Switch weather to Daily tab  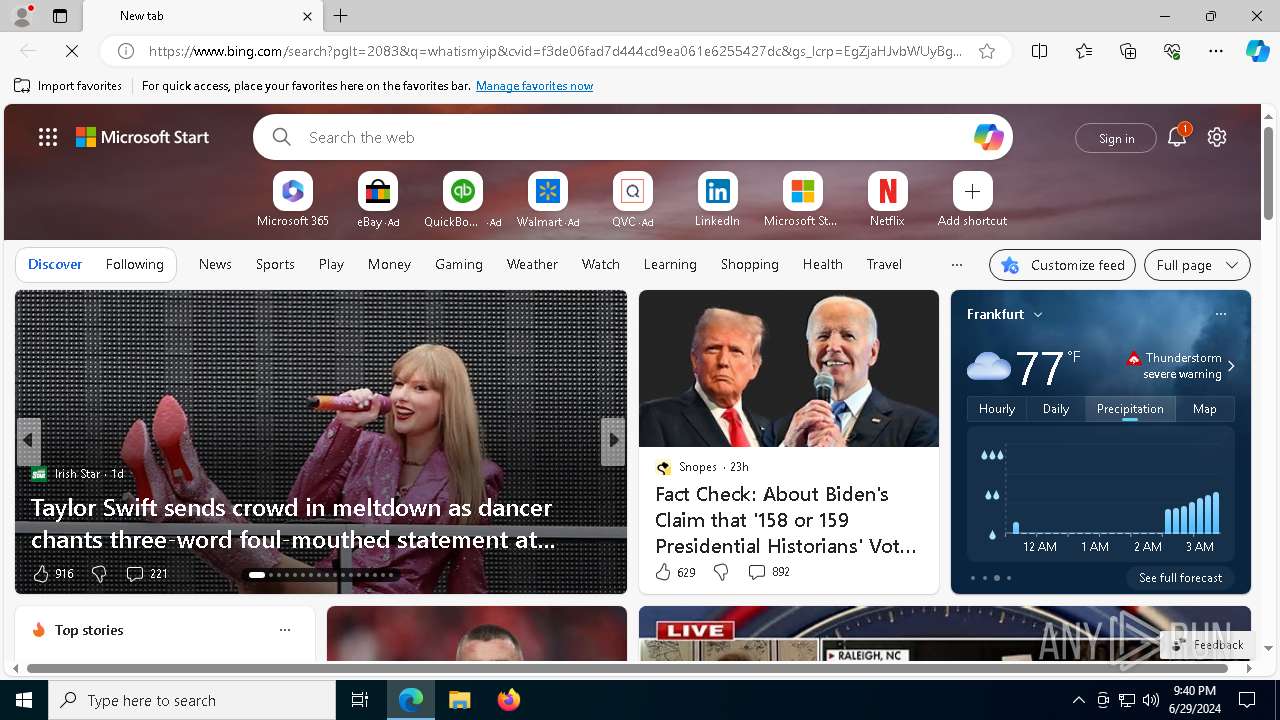(1056, 409)
